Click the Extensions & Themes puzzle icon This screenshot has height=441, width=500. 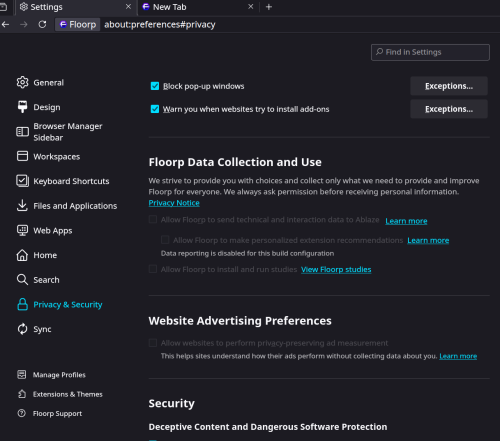tap(22, 394)
